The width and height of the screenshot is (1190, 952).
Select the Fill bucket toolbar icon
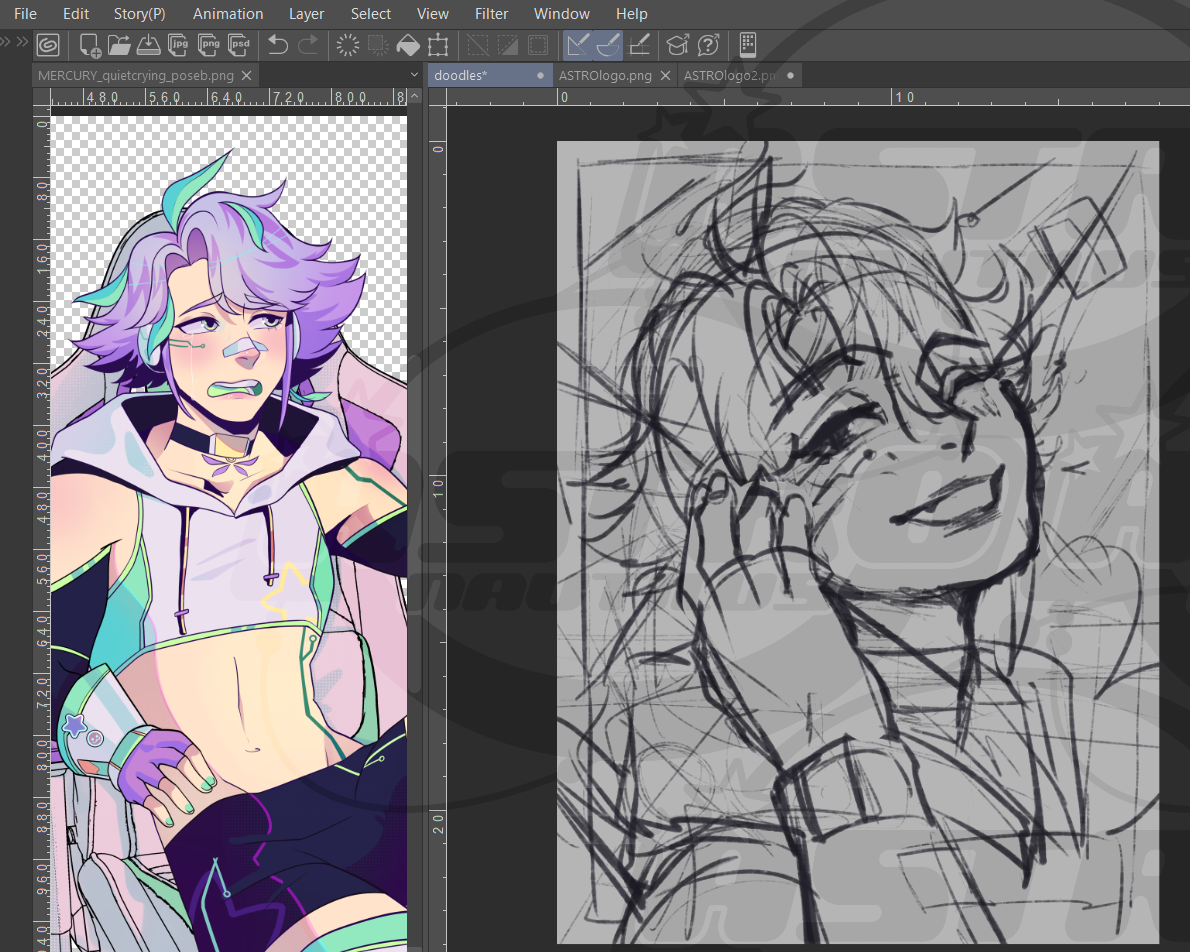click(408, 45)
